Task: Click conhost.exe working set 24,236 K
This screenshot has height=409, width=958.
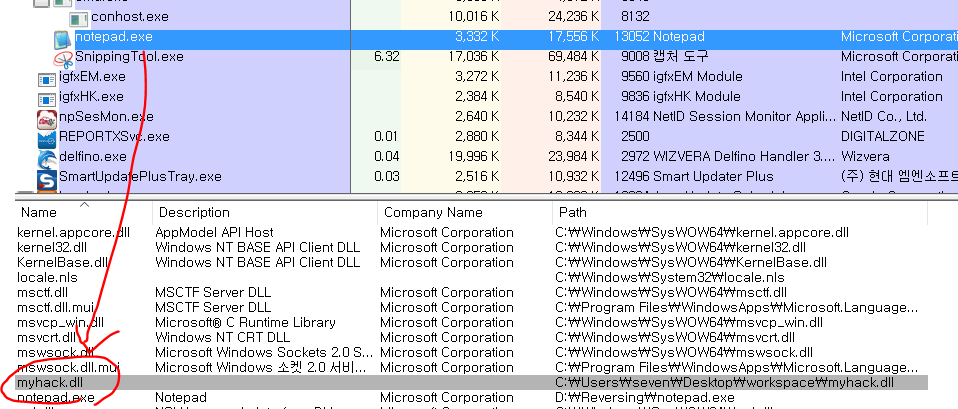Action: point(574,17)
